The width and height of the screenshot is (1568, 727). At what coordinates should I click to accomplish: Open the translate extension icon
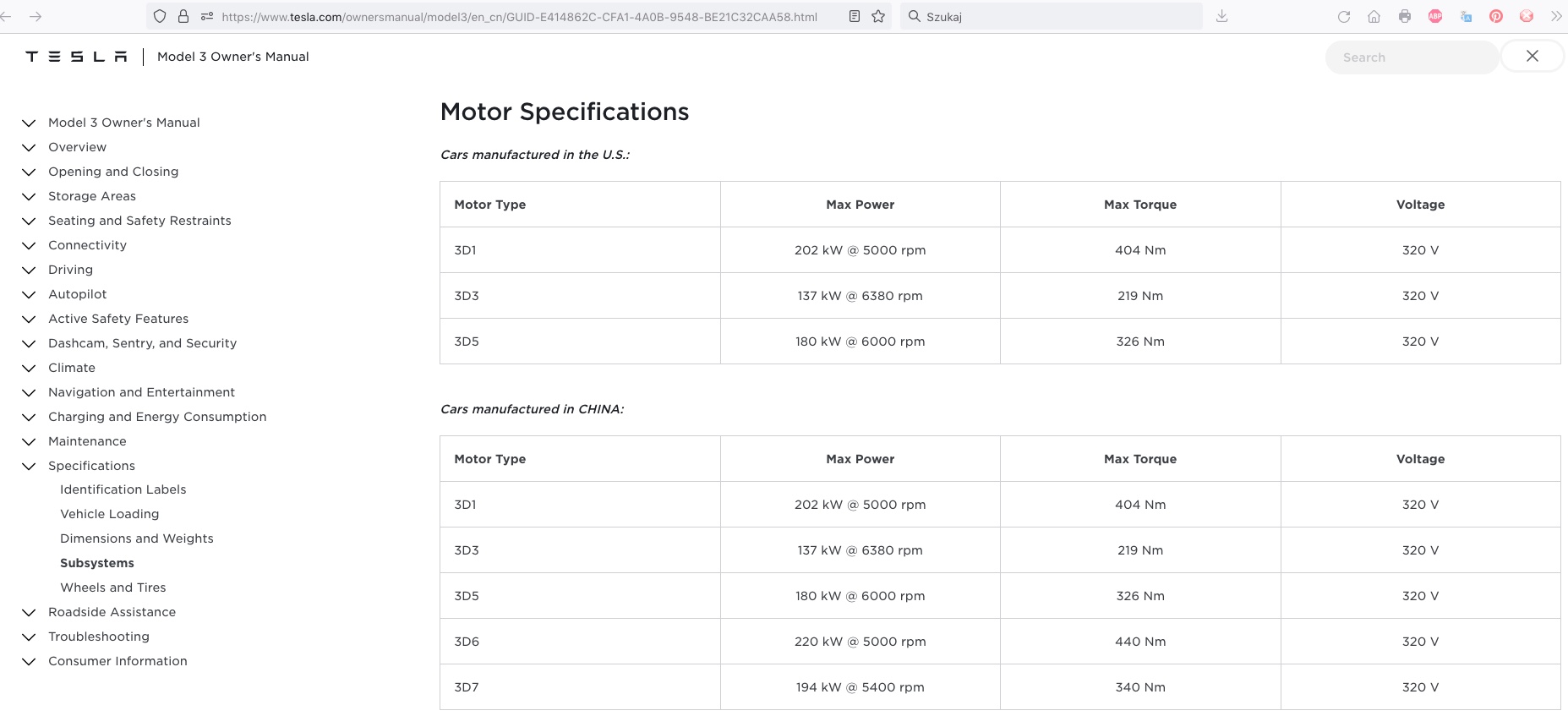pyautogui.click(x=1466, y=16)
